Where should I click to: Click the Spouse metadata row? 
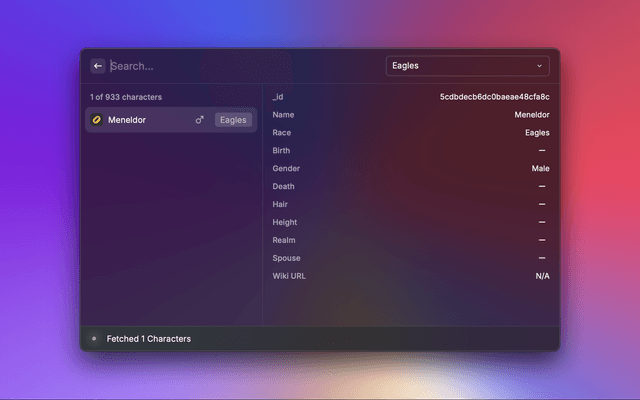(x=410, y=258)
